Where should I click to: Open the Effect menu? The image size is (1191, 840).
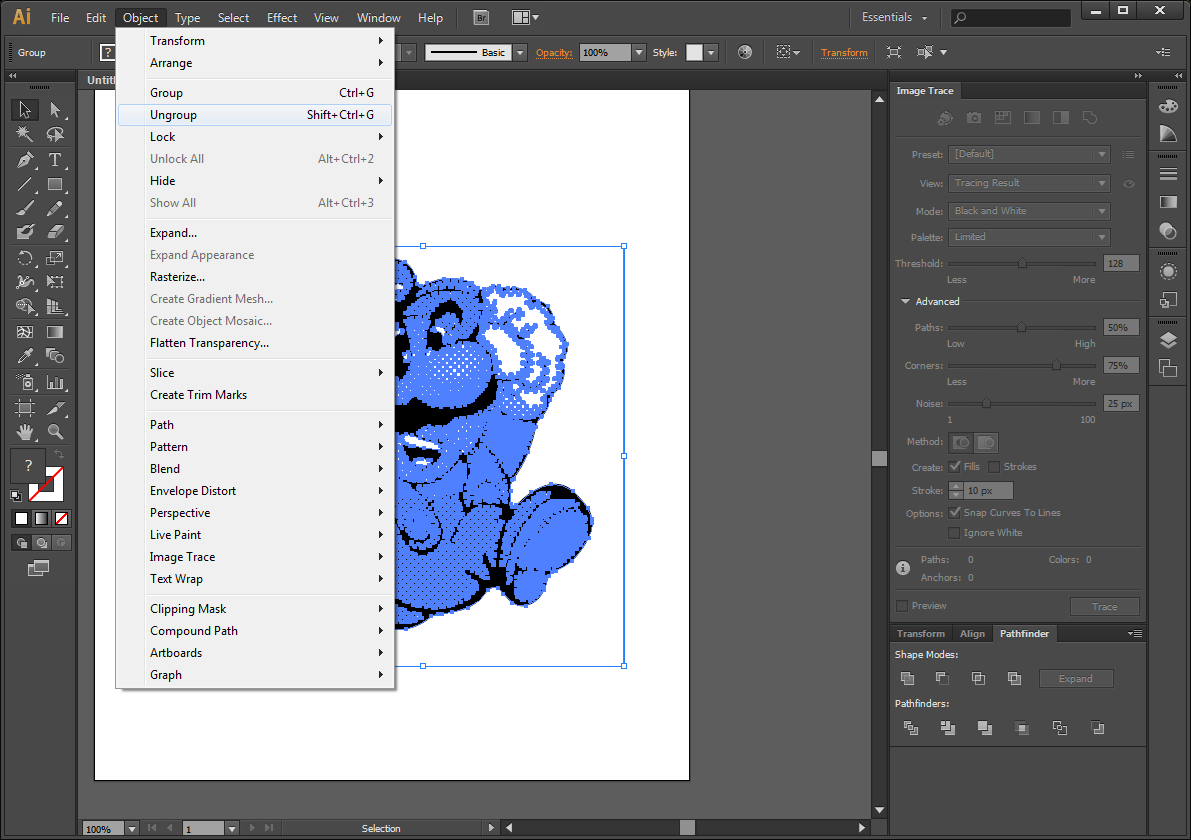282,17
